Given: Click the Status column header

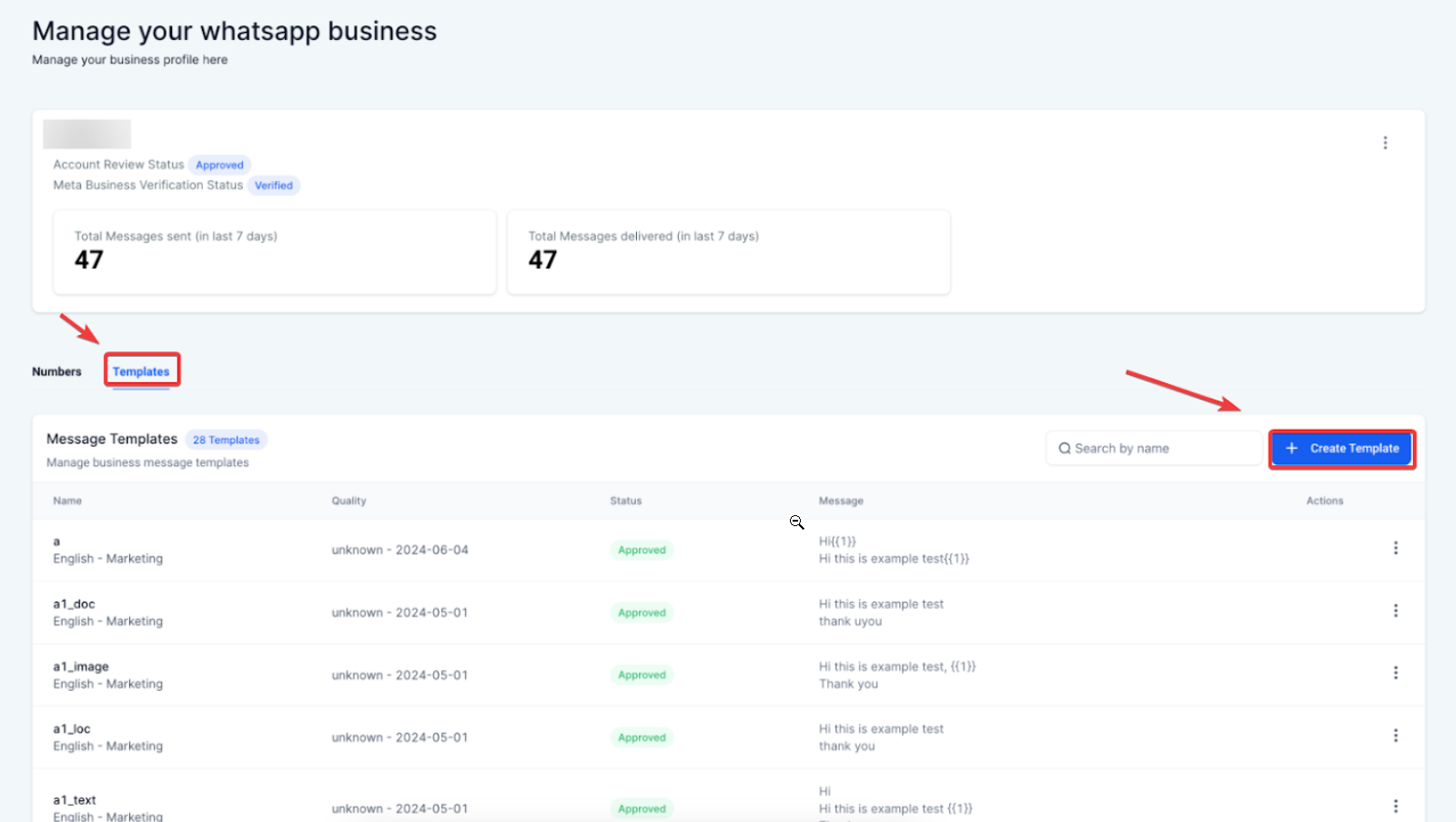Looking at the screenshot, I should [x=626, y=501].
